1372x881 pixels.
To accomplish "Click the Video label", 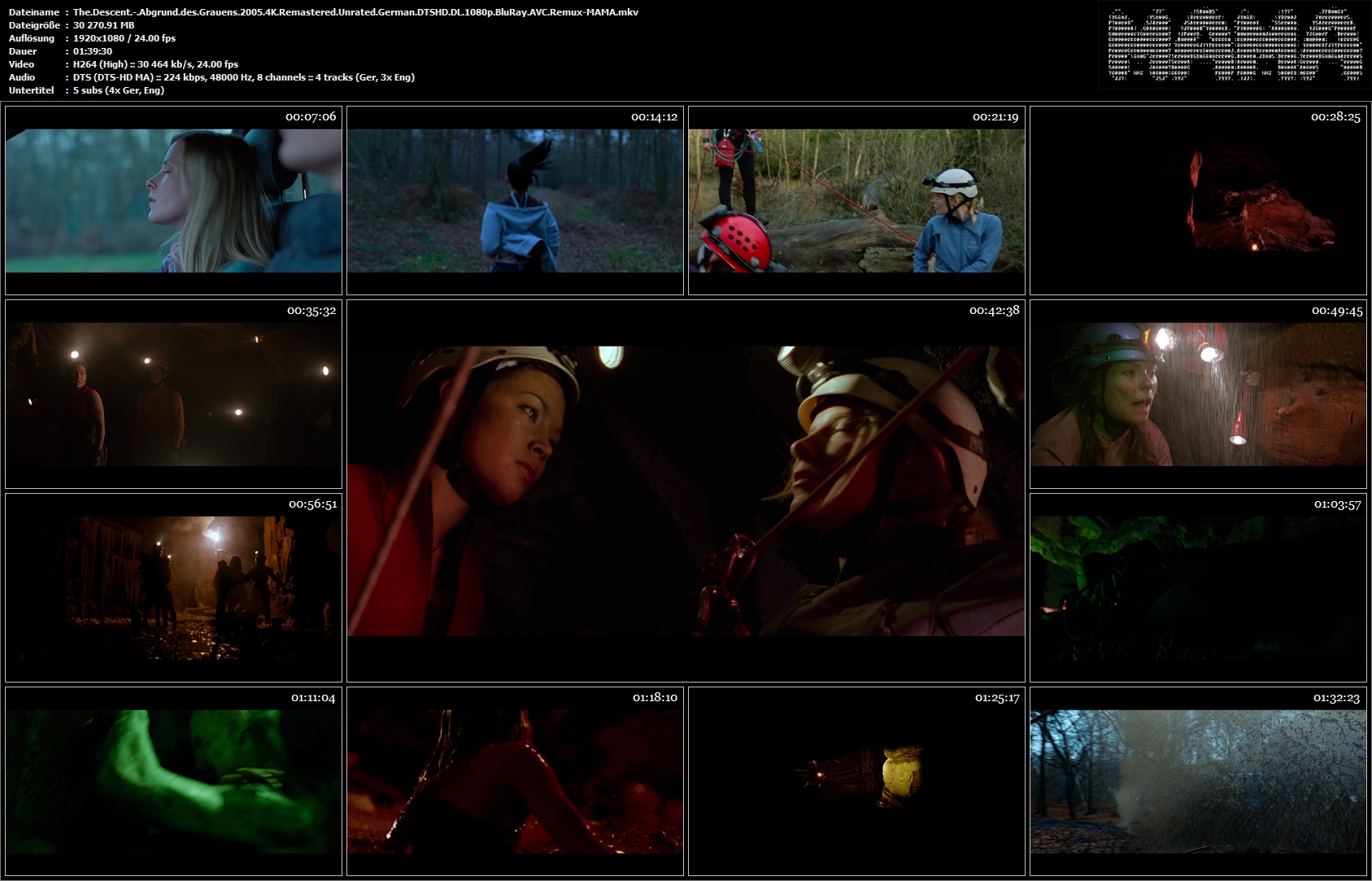I will [22, 64].
